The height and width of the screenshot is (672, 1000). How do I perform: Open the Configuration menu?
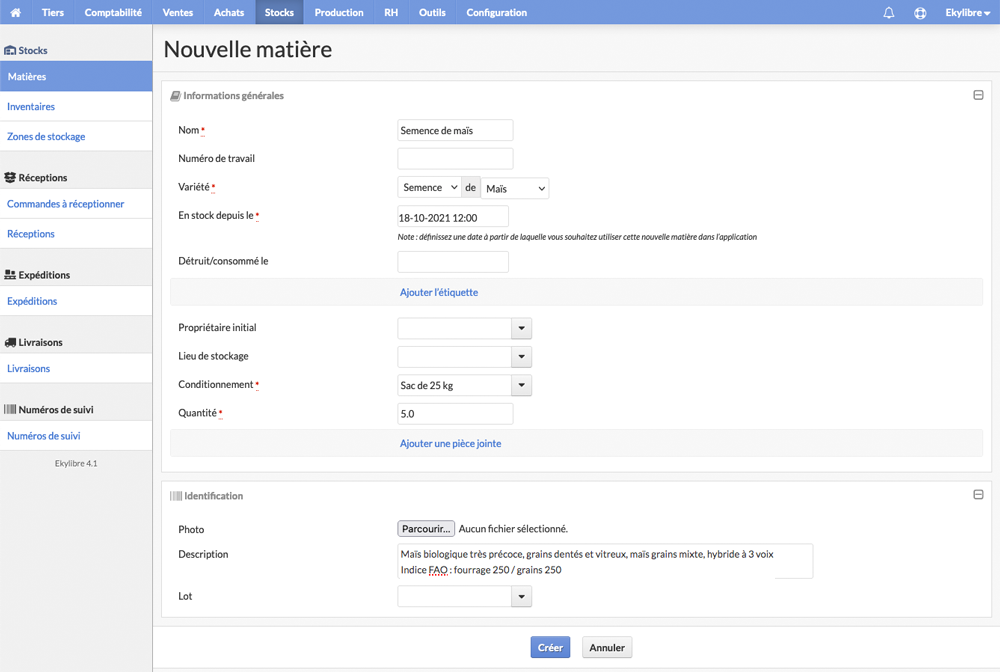click(496, 12)
